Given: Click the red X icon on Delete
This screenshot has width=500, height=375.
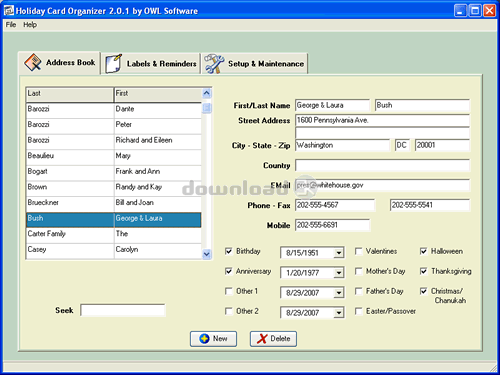Looking at the screenshot, I should pyautogui.click(x=262, y=339).
